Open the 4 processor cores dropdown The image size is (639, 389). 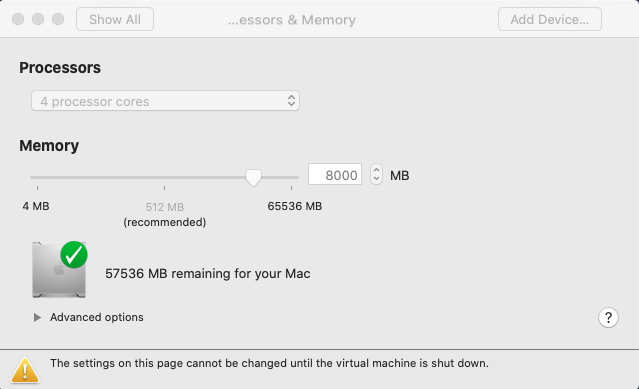[165, 101]
